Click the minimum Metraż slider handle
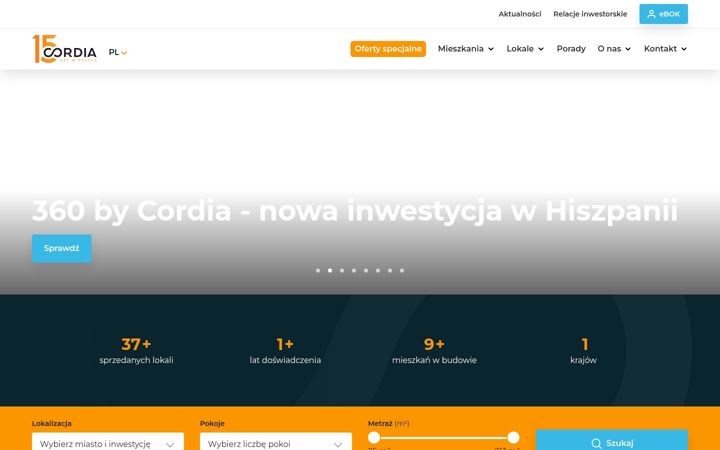Viewport: 720px width, 450px height. (x=374, y=438)
